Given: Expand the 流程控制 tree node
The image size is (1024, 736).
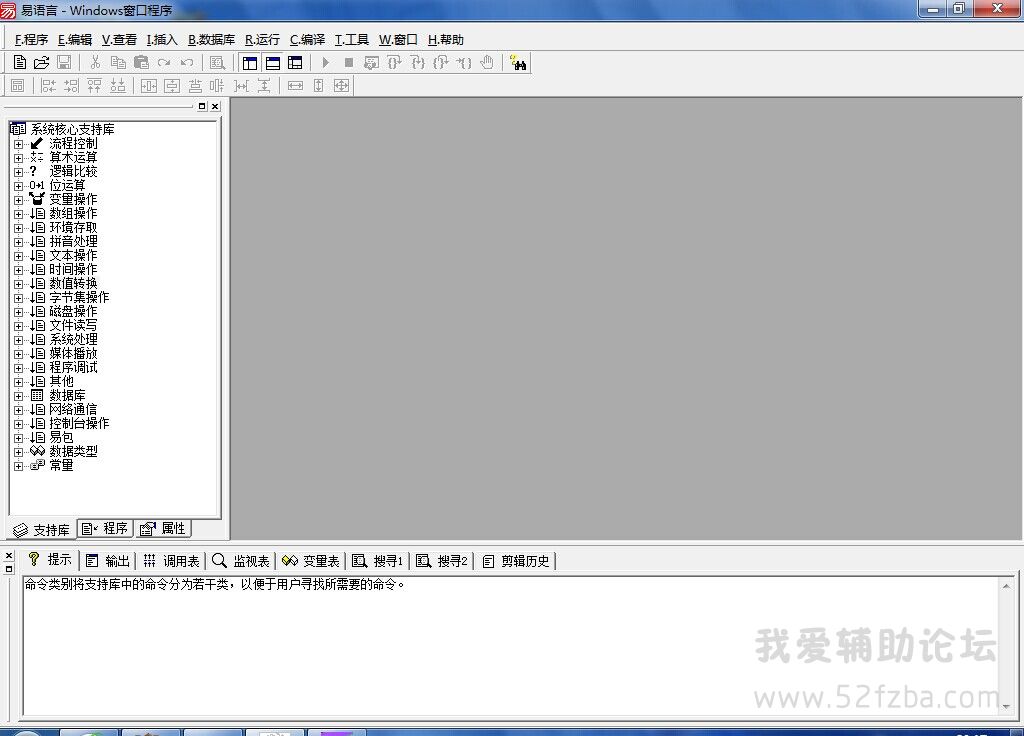Looking at the screenshot, I should [18, 144].
